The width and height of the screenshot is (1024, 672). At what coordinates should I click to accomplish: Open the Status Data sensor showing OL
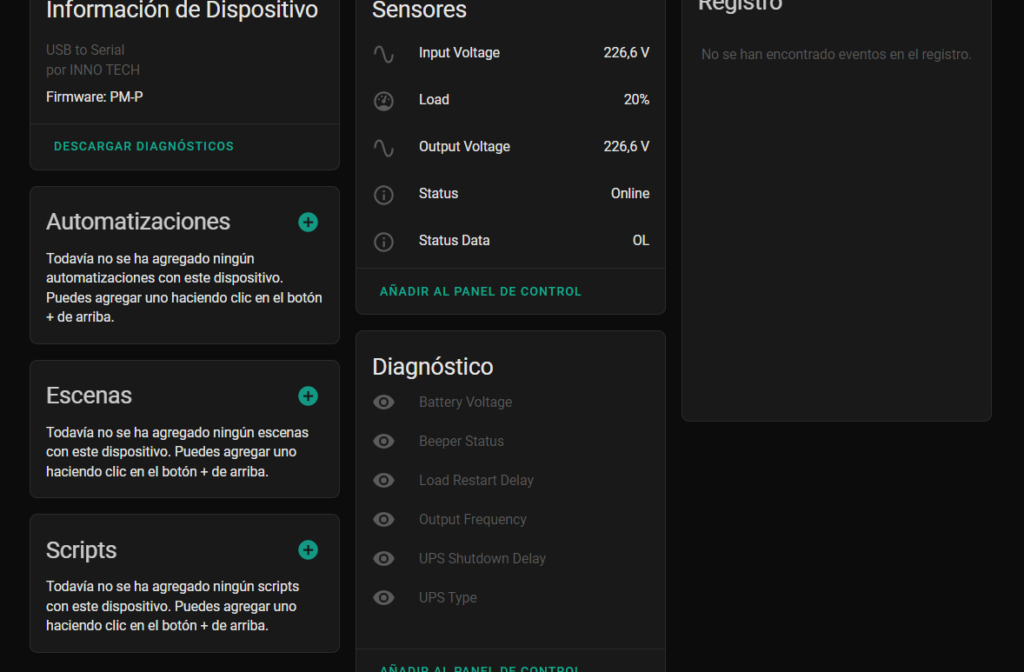(x=510, y=241)
